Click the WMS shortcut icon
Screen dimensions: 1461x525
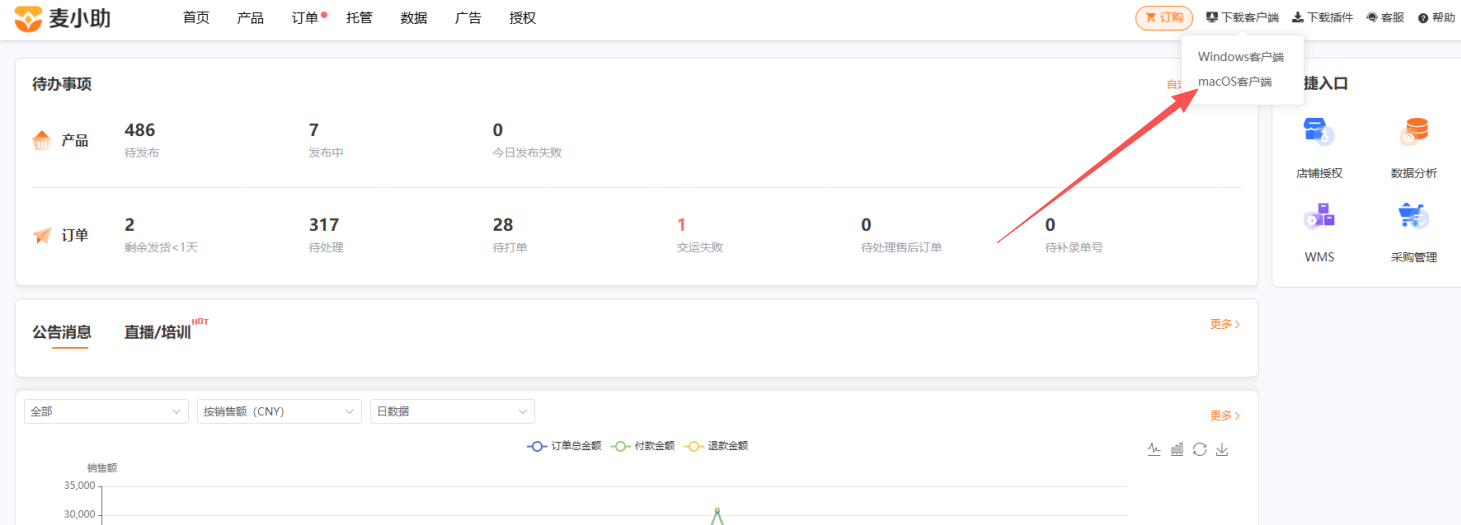click(1318, 215)
